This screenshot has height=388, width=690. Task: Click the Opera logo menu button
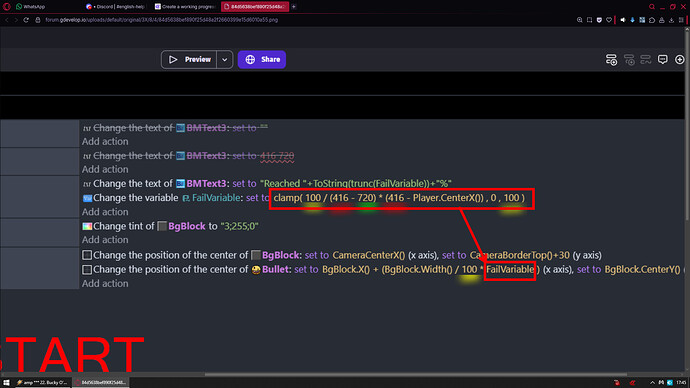pos(7,7)
